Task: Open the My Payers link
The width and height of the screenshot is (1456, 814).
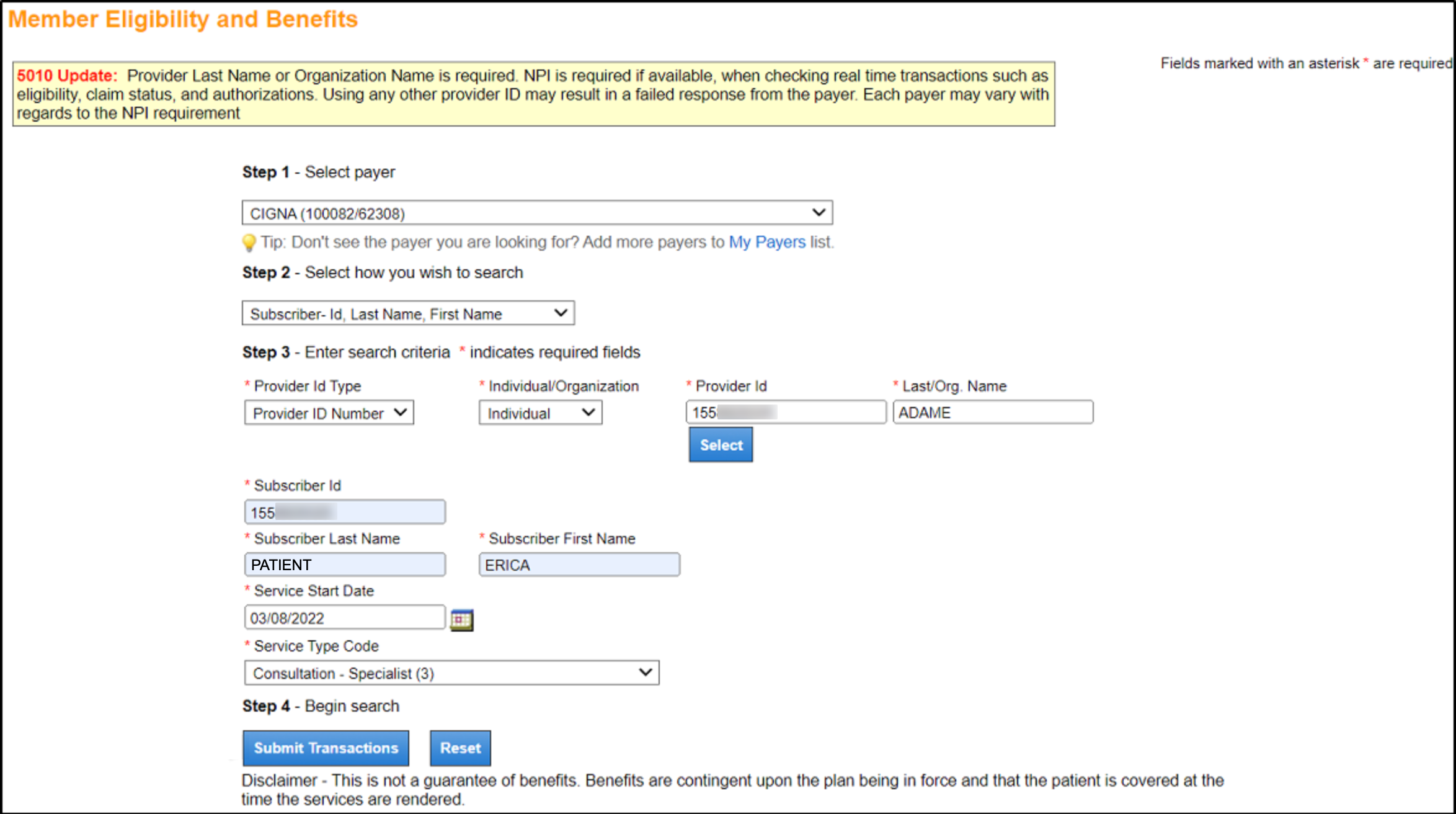Action: (x=767, y=242)
